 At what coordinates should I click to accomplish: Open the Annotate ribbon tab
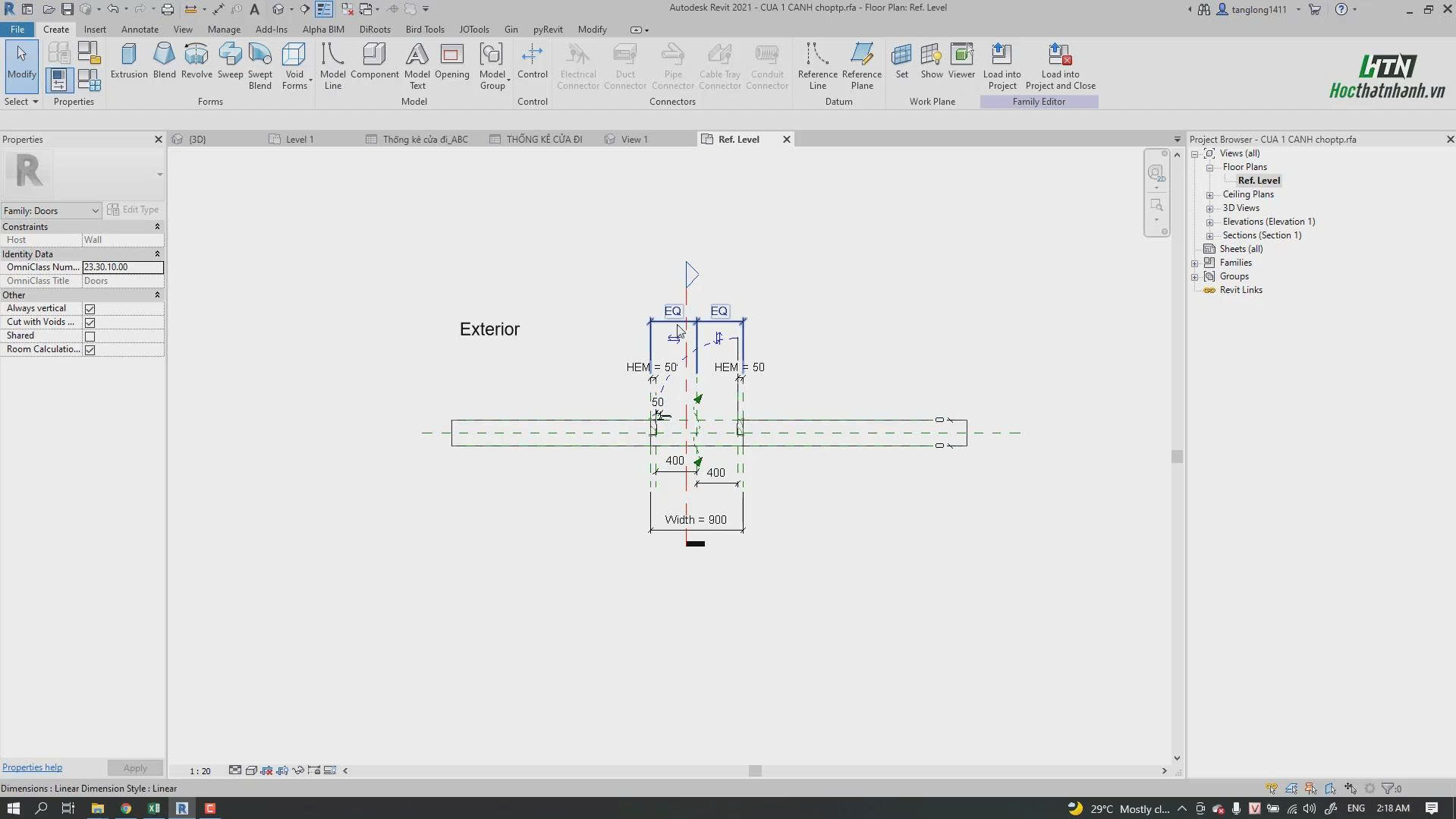click(x=140, y=30)
